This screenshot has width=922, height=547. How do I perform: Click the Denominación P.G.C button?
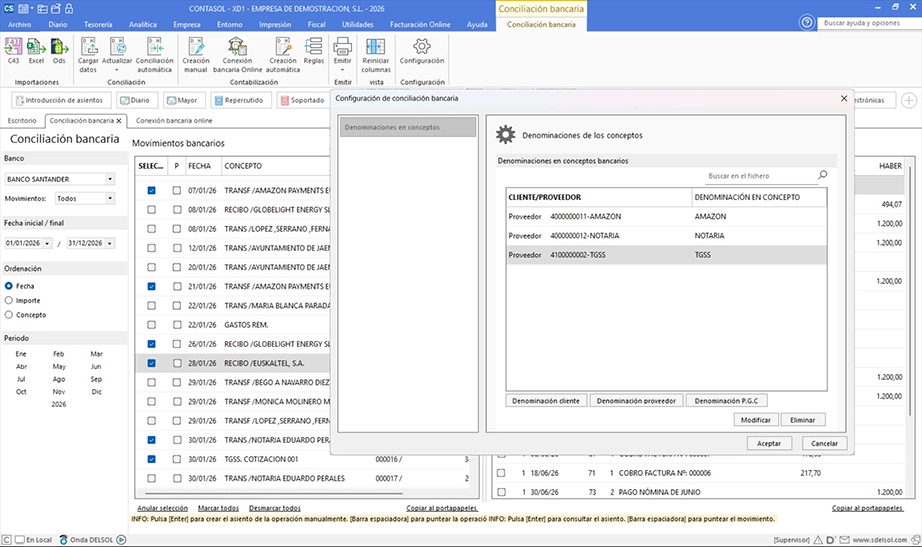click(x=726, y=401)
